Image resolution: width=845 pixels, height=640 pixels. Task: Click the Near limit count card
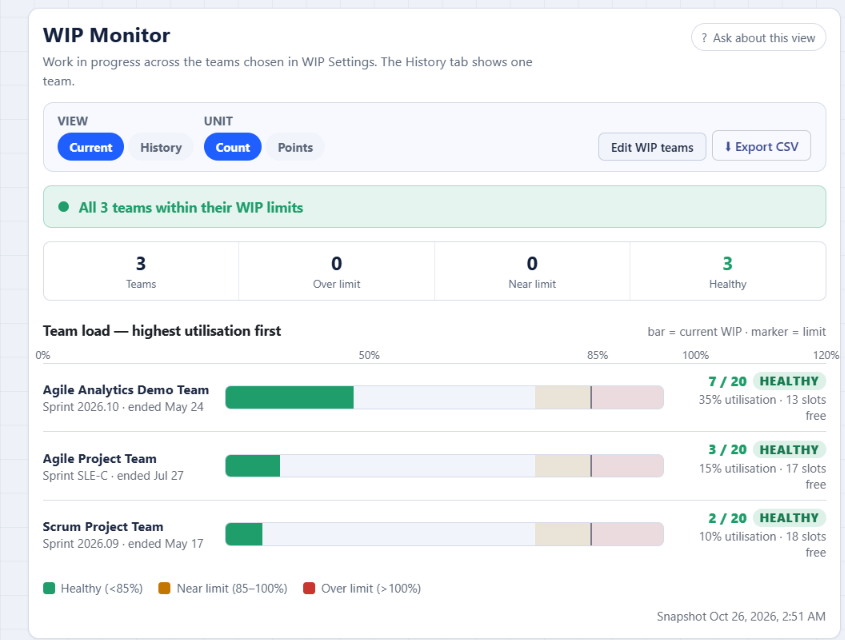(532, 271)
